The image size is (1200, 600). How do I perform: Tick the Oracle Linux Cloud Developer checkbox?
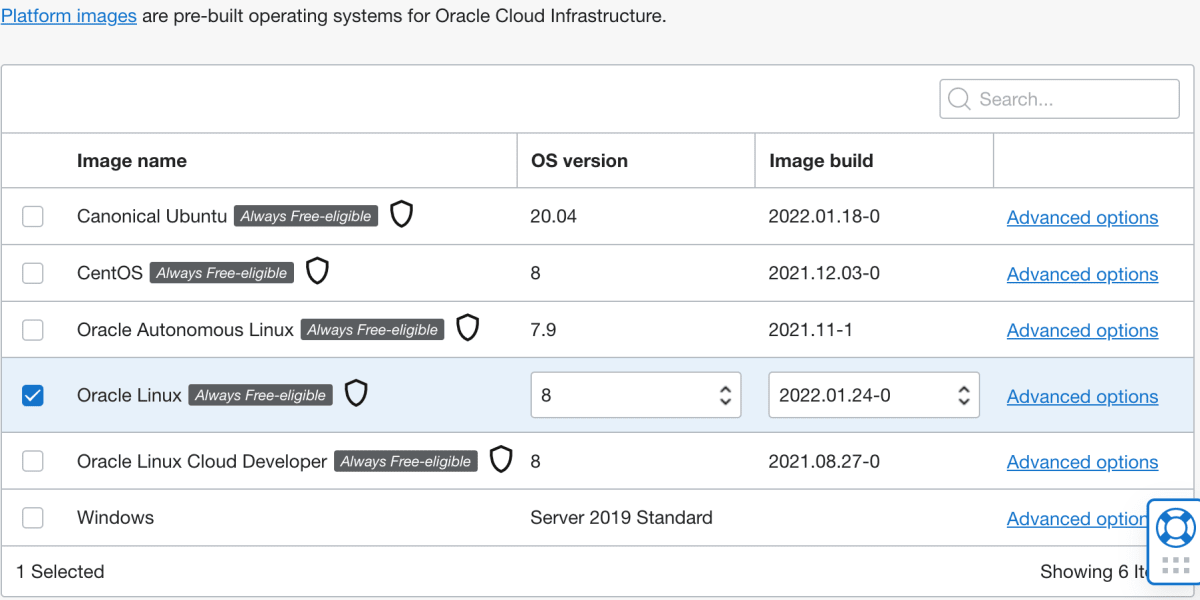[33, 461]
